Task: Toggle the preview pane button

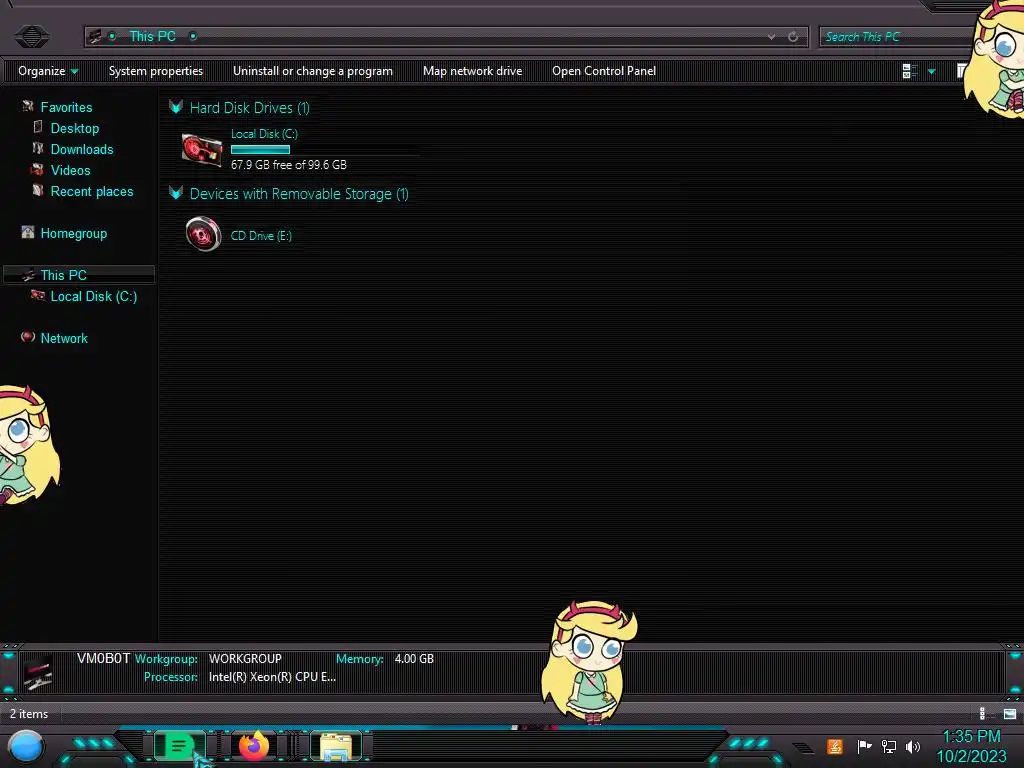Action: pyautogui.click(x=962, y=71)
